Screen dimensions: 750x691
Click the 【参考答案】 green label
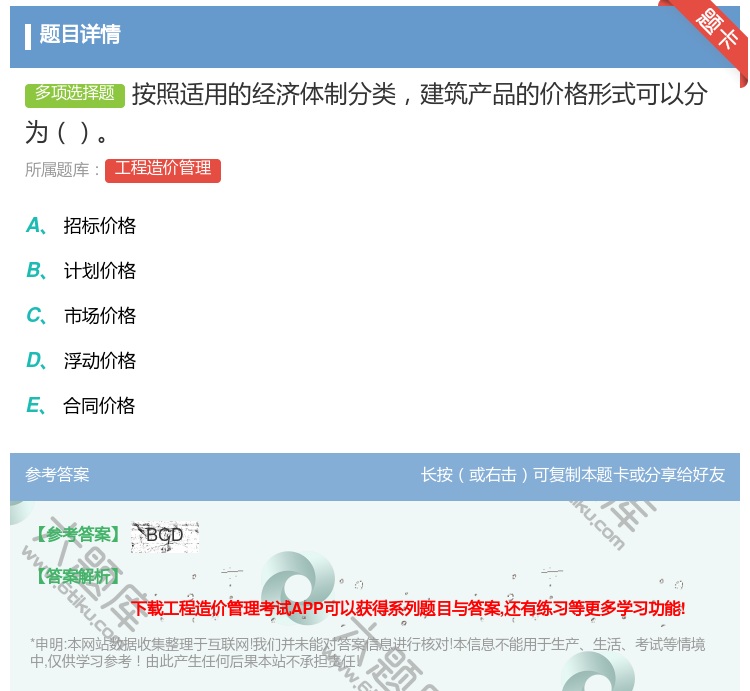pos(78,534)
